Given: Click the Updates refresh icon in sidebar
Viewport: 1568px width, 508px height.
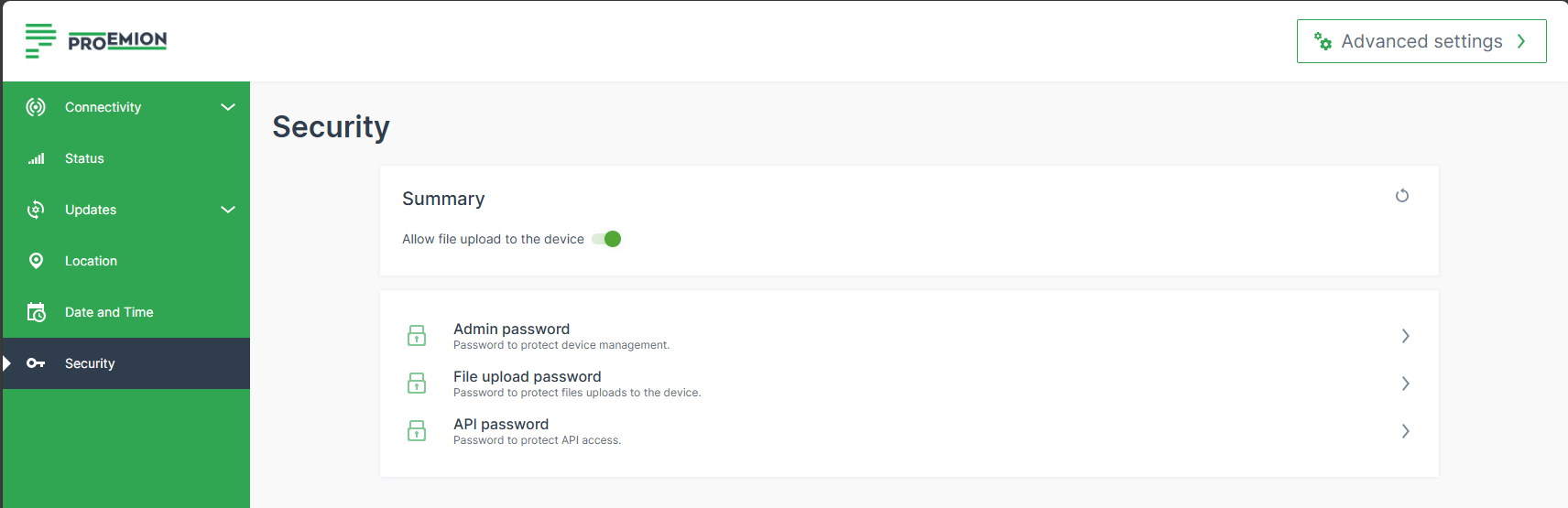Looking at the screenshot, I should (36, 210).
